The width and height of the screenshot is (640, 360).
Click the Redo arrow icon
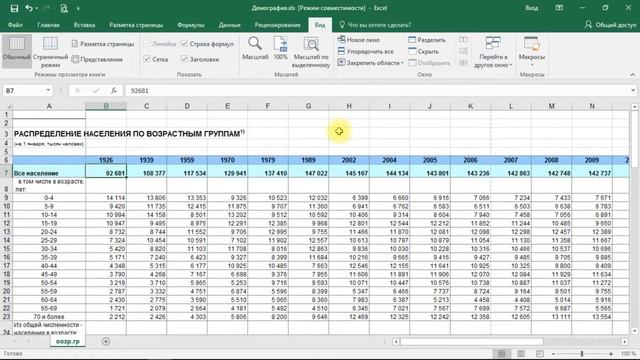pyautogui.click(x=46, y=8)
